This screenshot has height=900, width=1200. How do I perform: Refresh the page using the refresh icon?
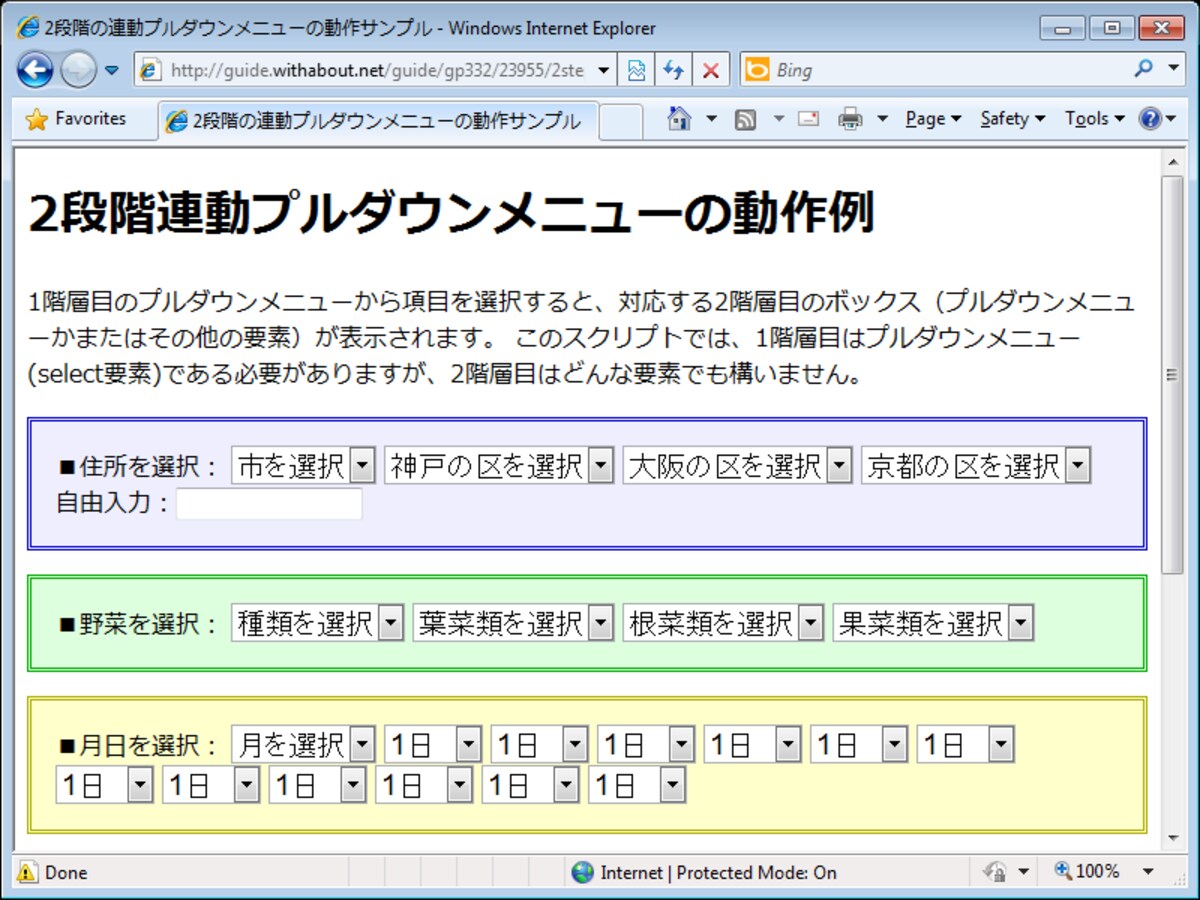(x=674, y=70)
